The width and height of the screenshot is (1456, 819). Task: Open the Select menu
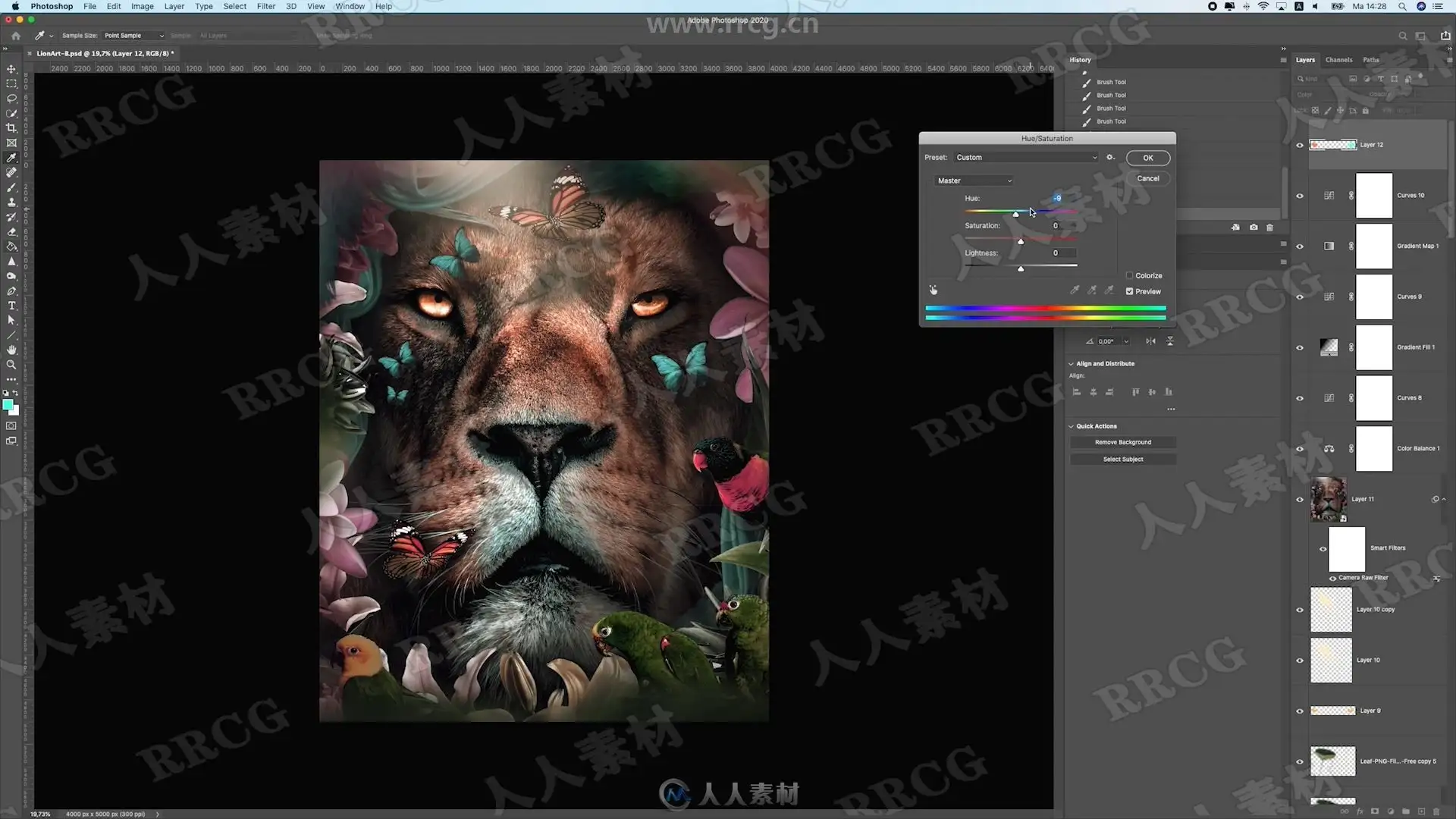point(235,6)
